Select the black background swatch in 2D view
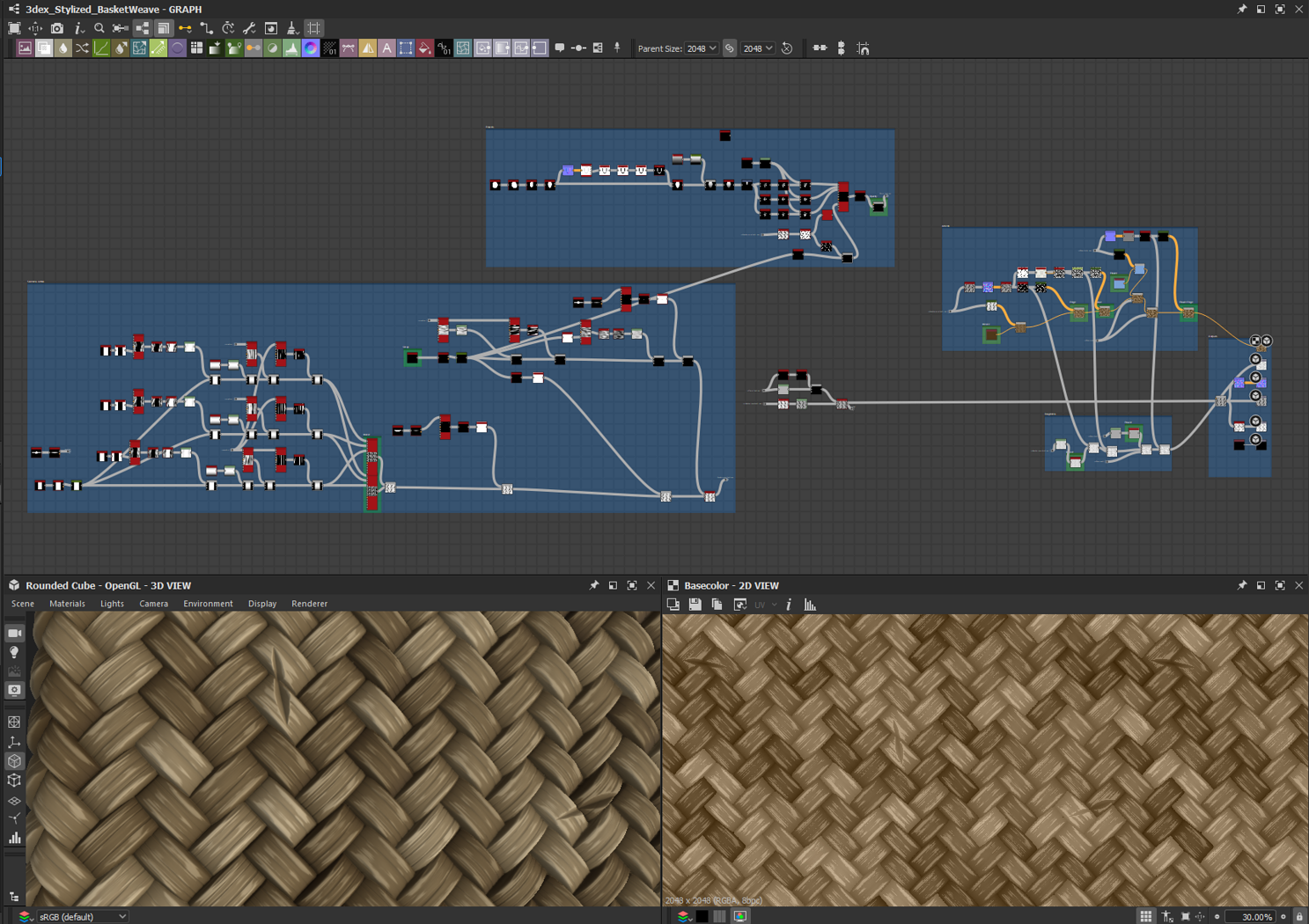This screenshot has height=924, width=1309. [702, 916]
